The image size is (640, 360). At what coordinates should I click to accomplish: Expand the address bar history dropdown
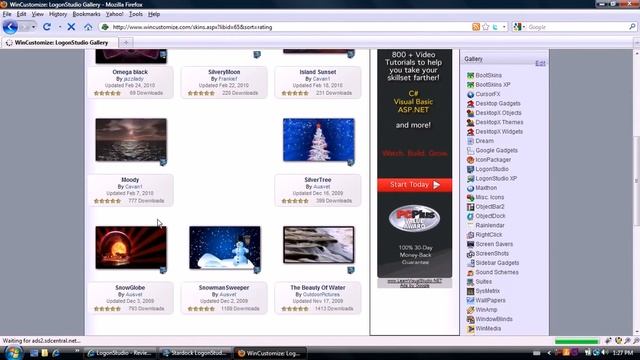click(504, 27)
